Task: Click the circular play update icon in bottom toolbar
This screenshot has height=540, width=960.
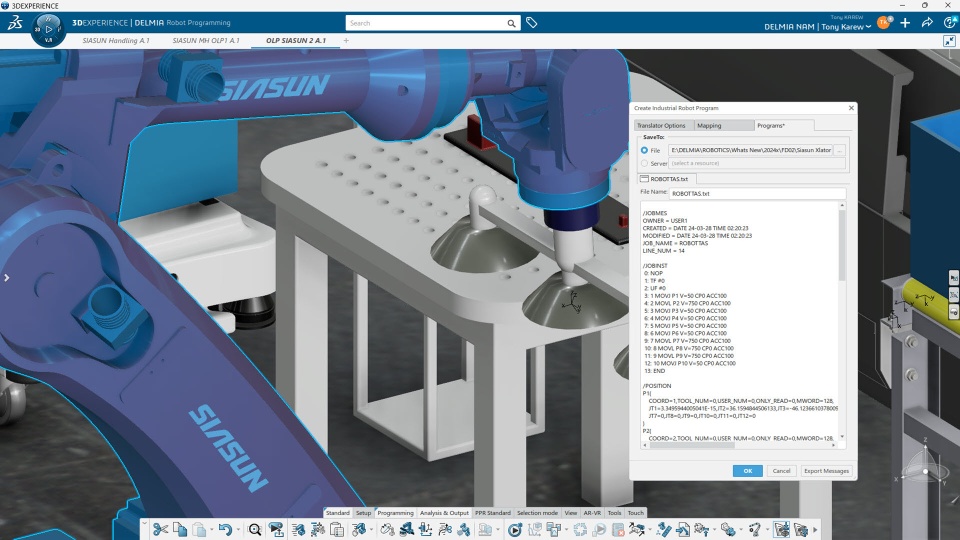Action: pyautogui.click(x=515, y=530)
